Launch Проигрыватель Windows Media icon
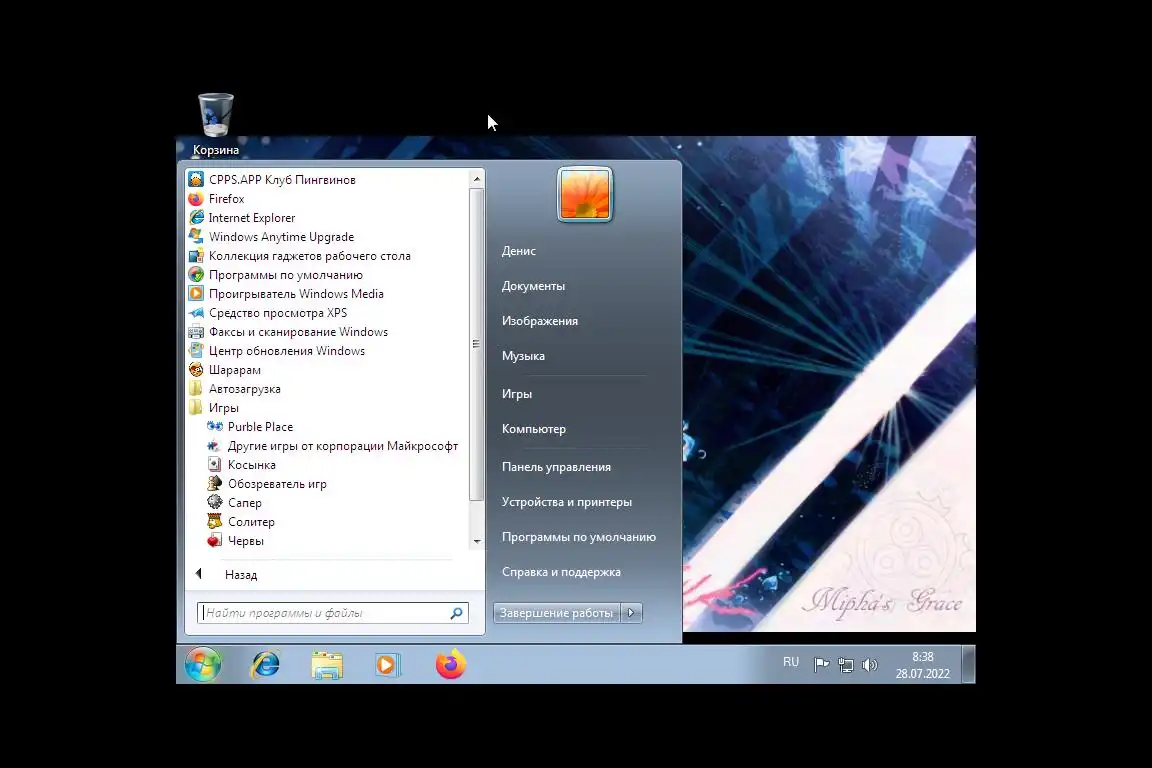 [x=196, y=294]
